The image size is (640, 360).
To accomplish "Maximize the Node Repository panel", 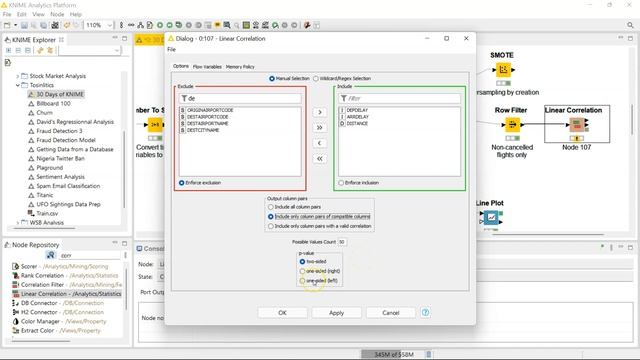I will (124, 243).
